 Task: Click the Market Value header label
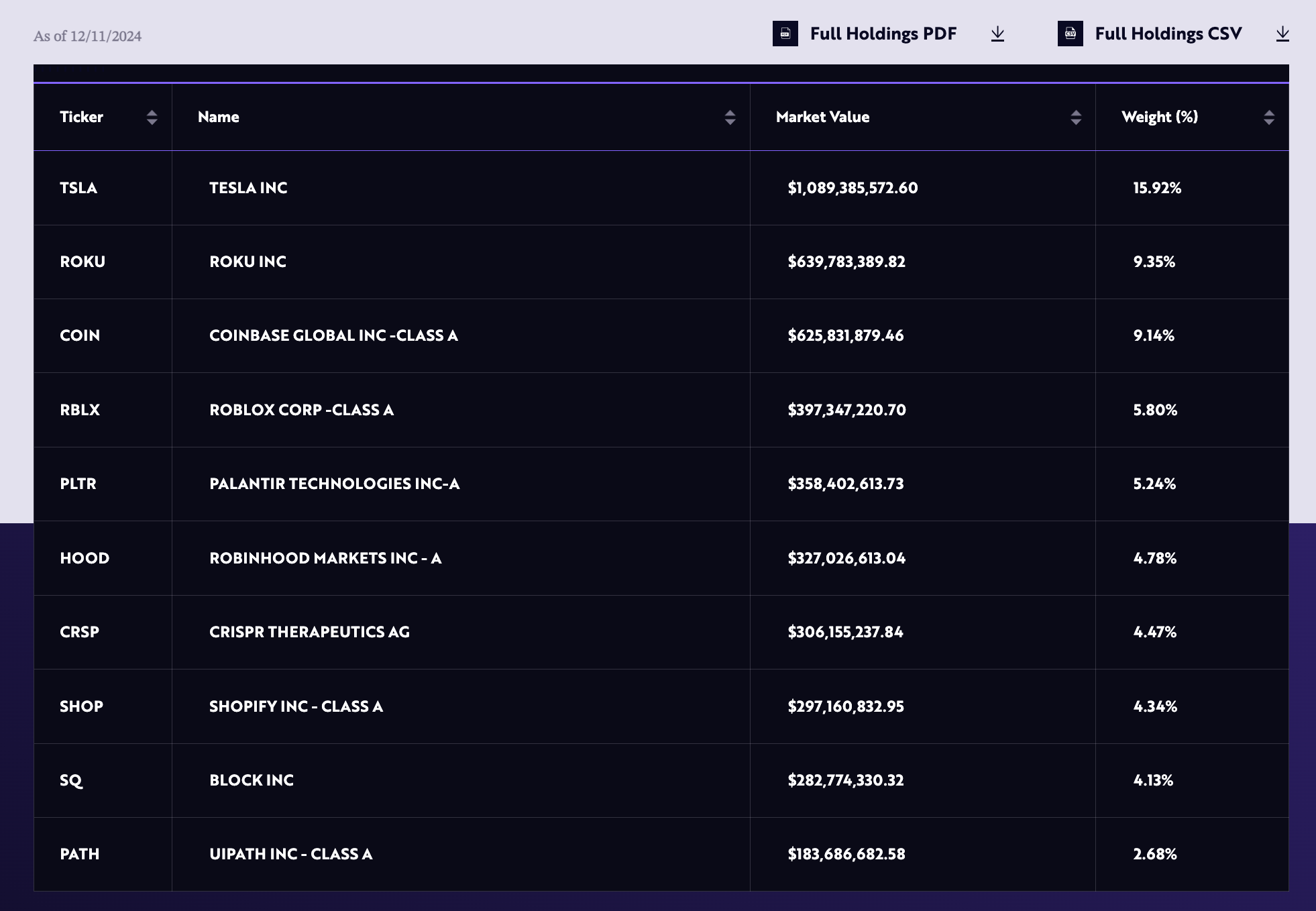[x=822, y=117]
